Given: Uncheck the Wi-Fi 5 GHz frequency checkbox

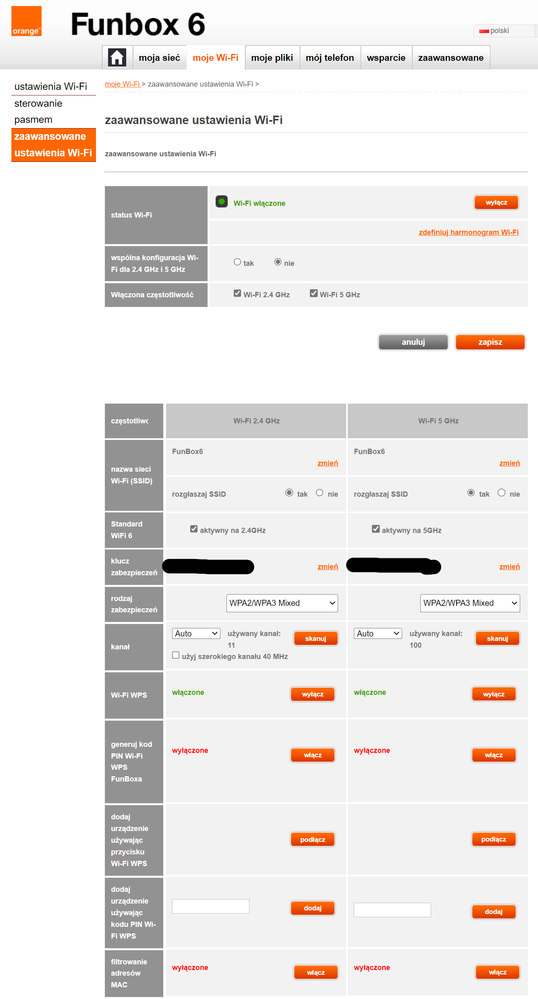Looking at the screenshot, I should coord(314,294).
